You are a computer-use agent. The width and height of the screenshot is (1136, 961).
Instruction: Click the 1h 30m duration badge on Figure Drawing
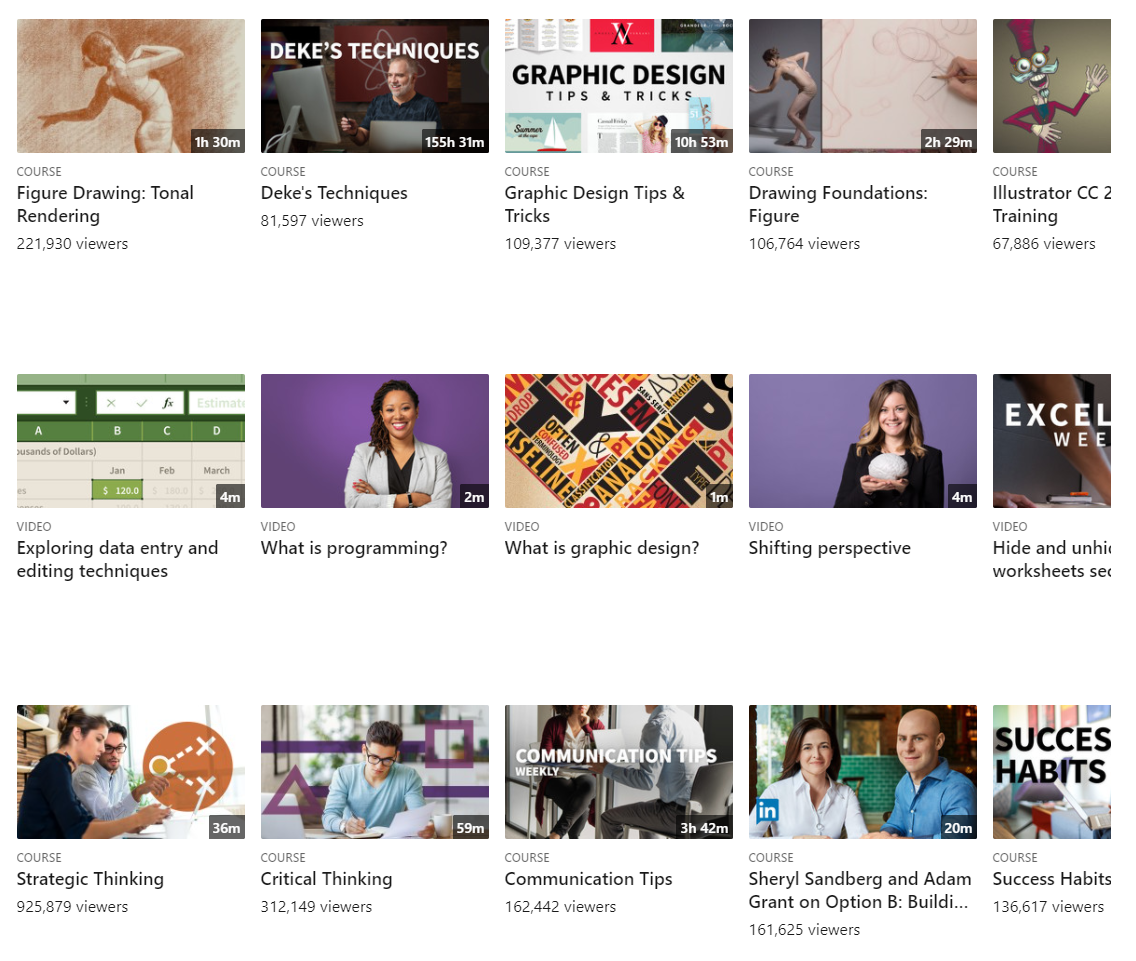218,141
